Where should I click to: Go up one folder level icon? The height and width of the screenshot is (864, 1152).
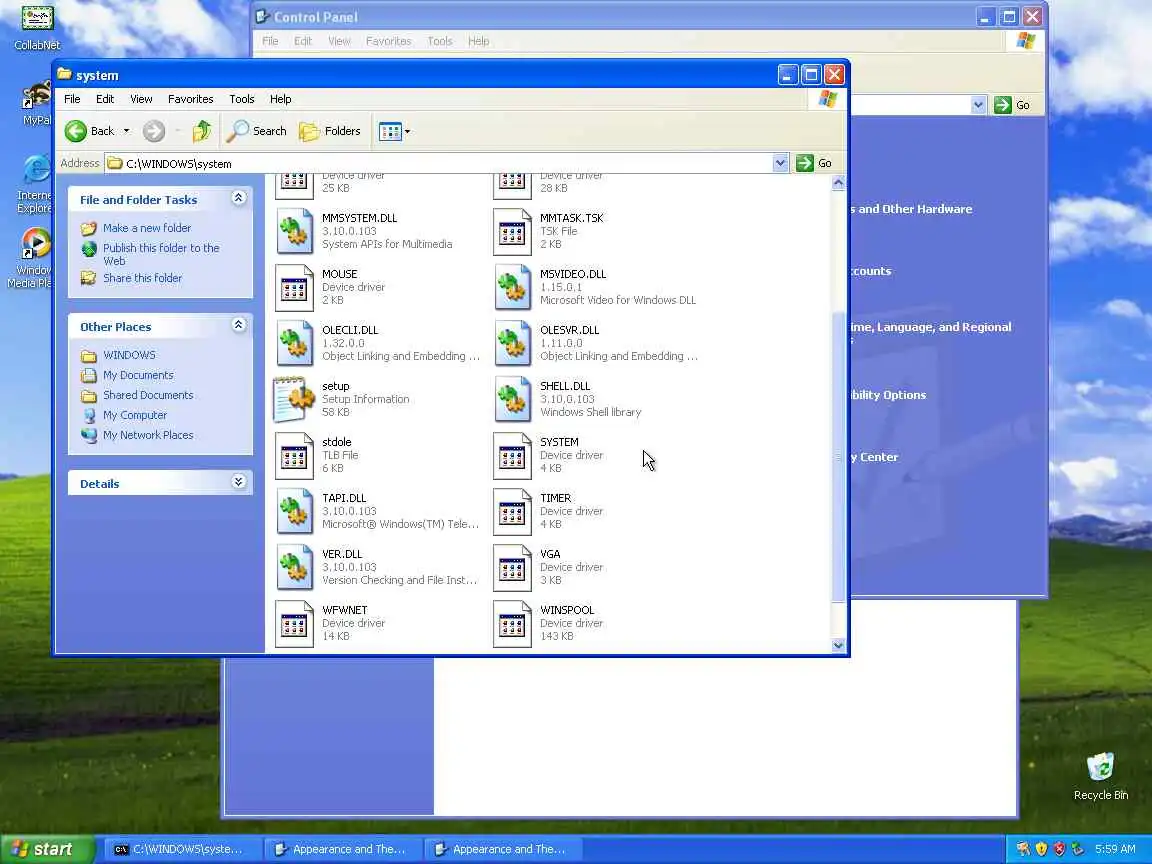coord(201,132)
